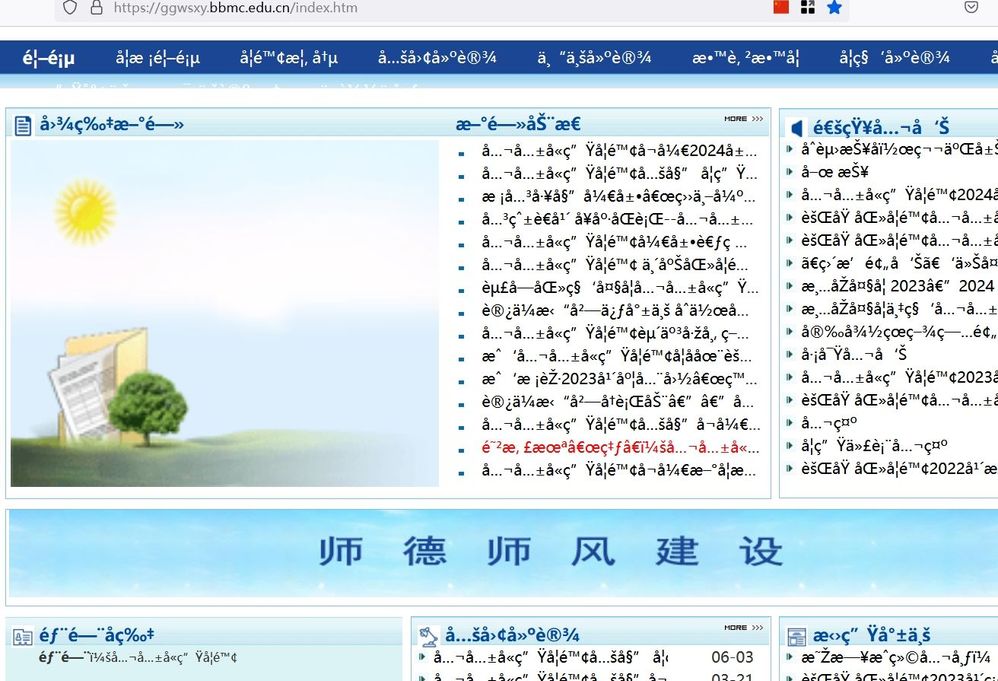Image resolution: width=998 pixels, height=681 pixels.
Task: Click MORE link in the bottom middle panel
Action: coord(742,628)
